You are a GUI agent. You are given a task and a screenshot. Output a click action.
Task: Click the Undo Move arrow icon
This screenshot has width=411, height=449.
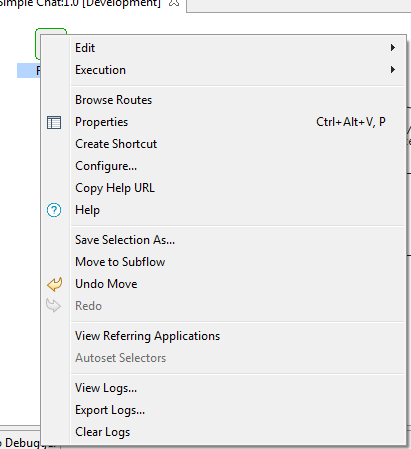tap(54, 284)
